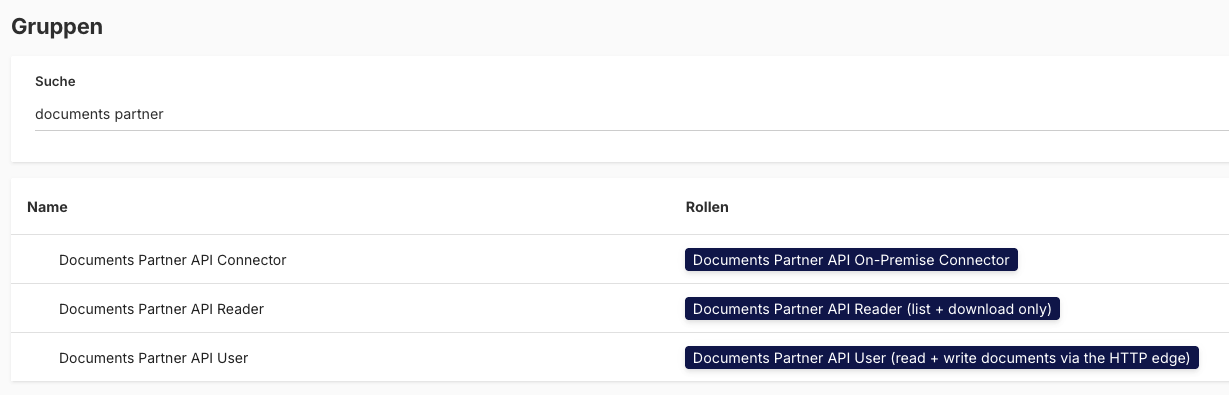
Task: Open the Documents Partner API Reader group
Action: pyautogui.click(x=161, y=309)
